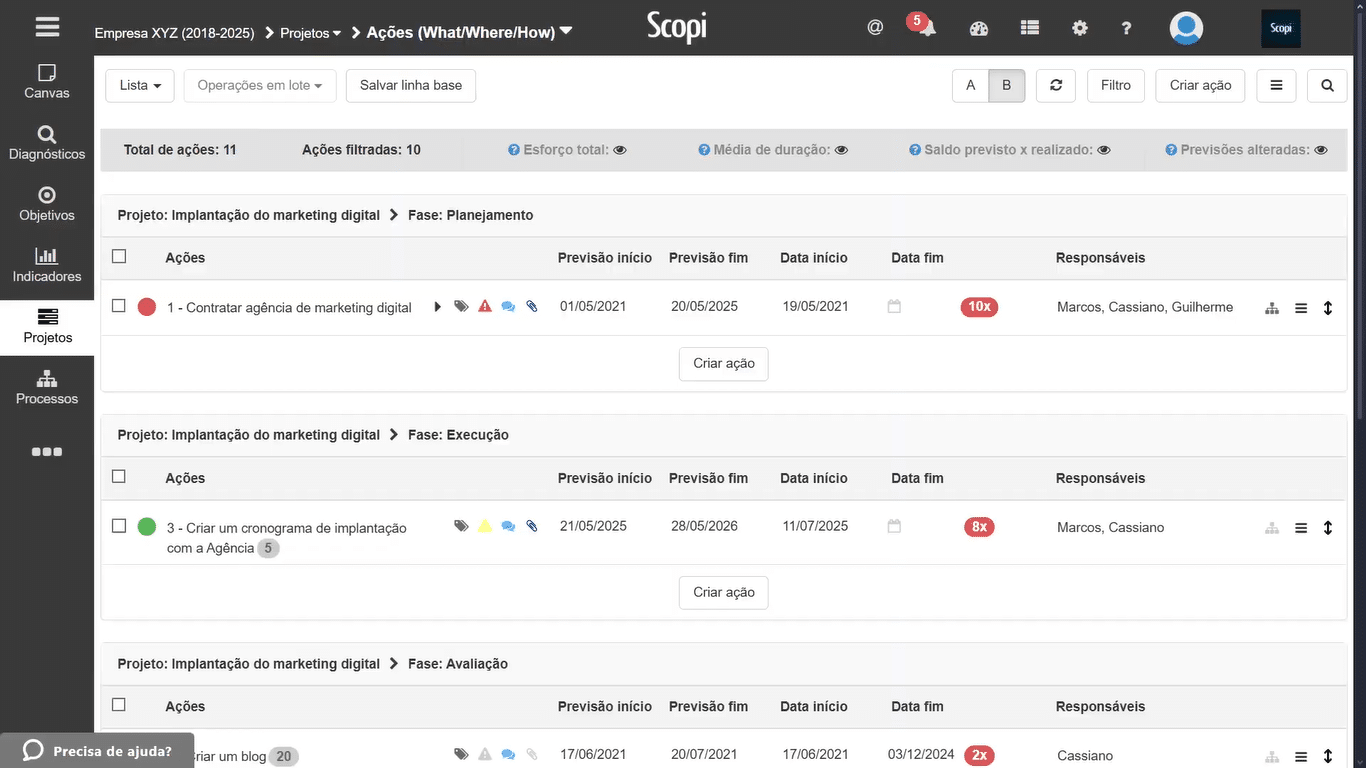Click the search magnifier button

click(1327, 86)
